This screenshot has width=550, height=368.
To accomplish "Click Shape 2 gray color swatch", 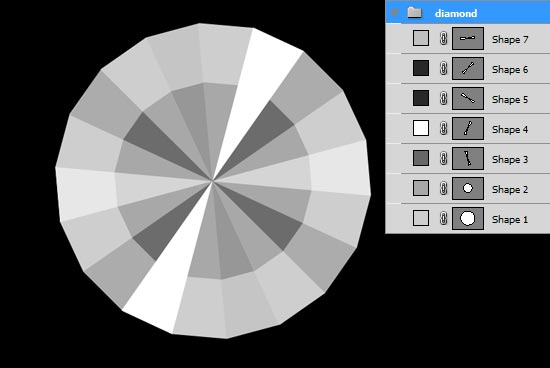I will [421, 188].
